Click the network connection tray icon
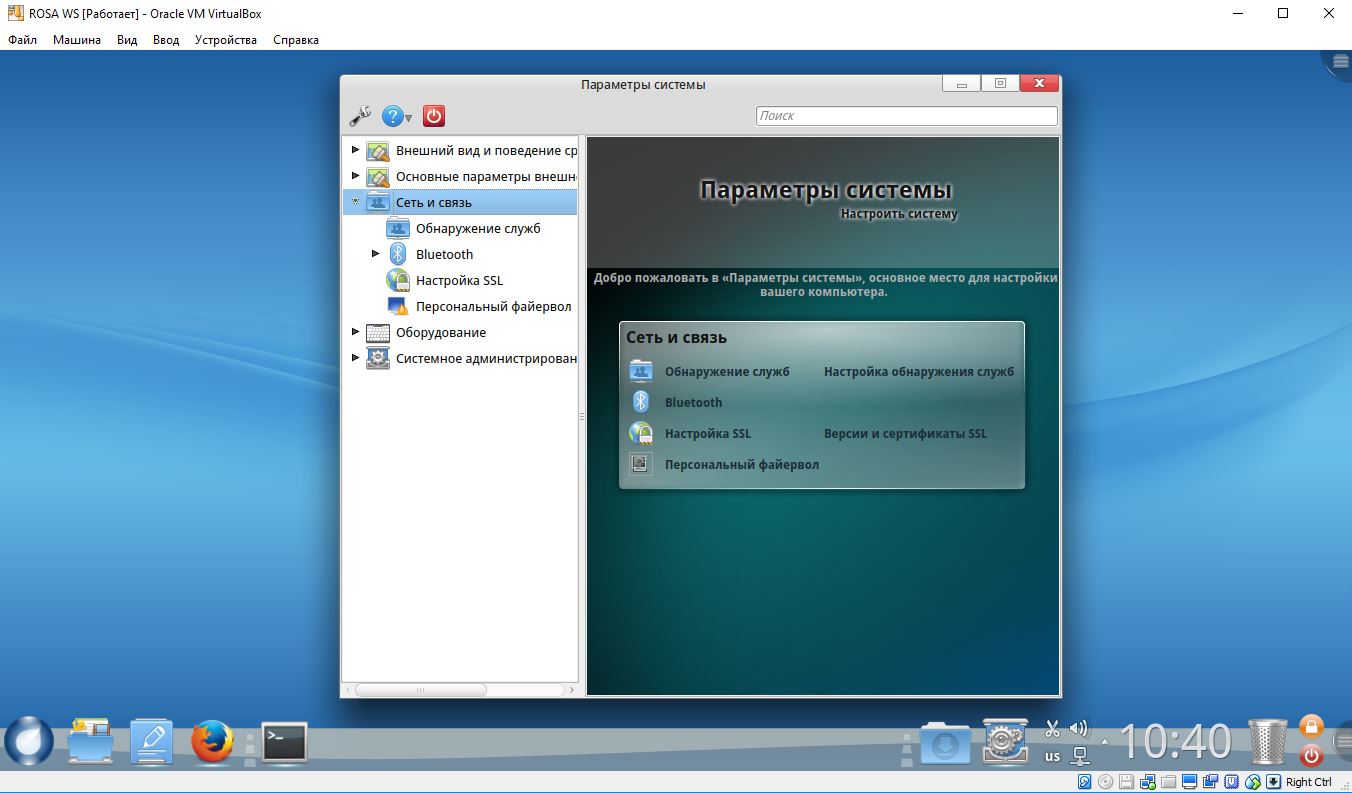 click(1080, 755)
